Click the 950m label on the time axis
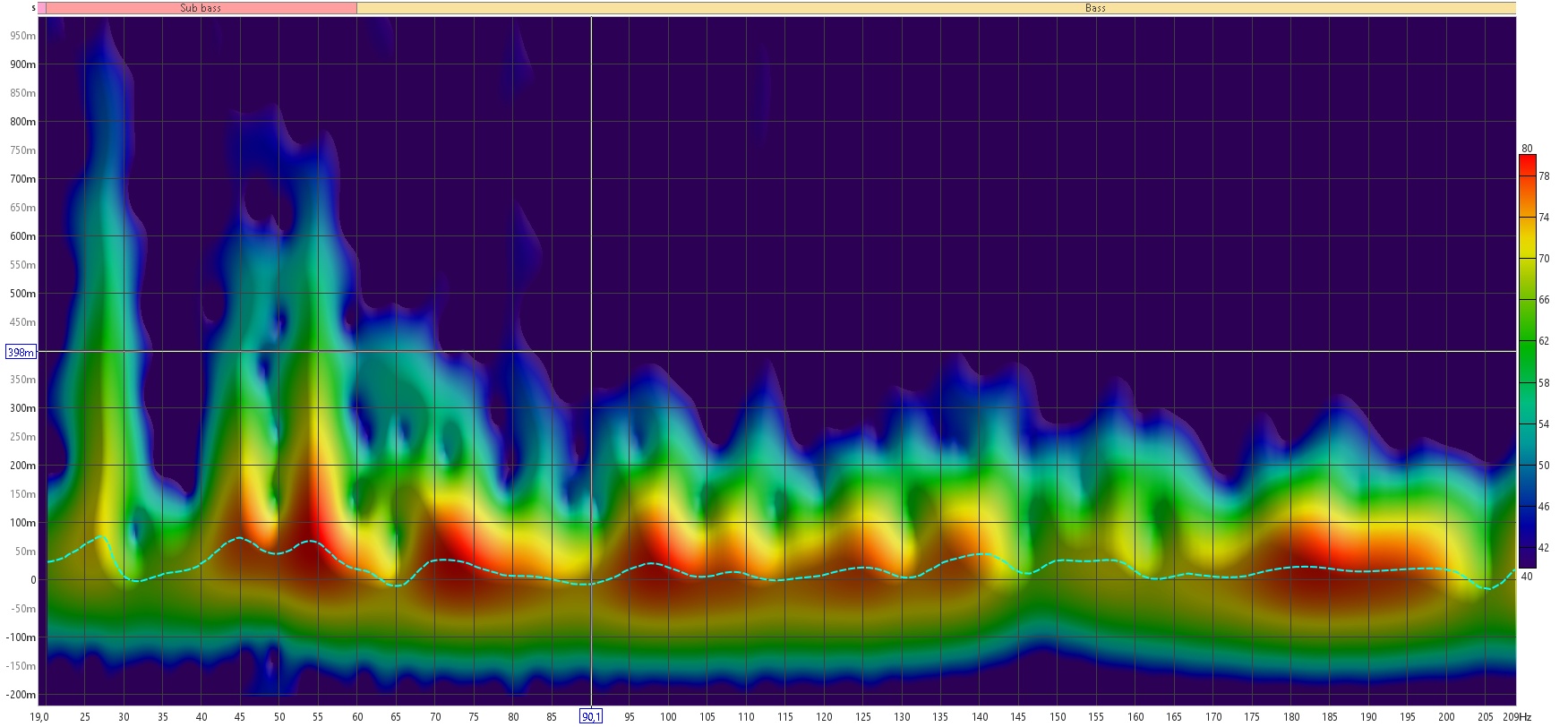 23,36
